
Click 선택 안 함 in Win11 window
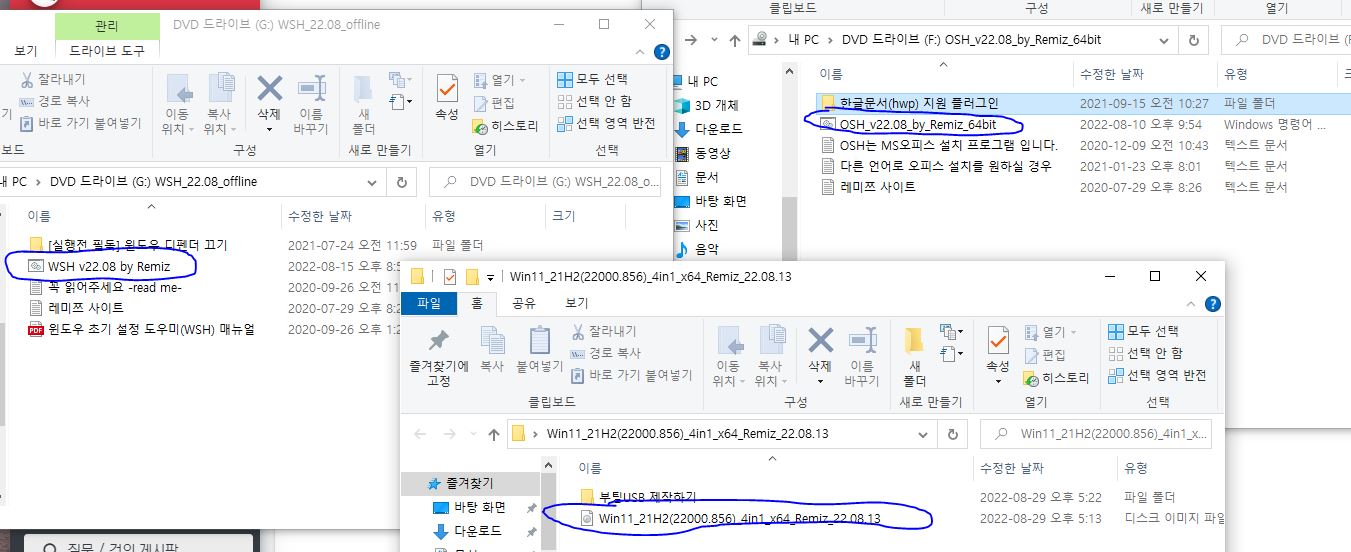point(1145,353)
